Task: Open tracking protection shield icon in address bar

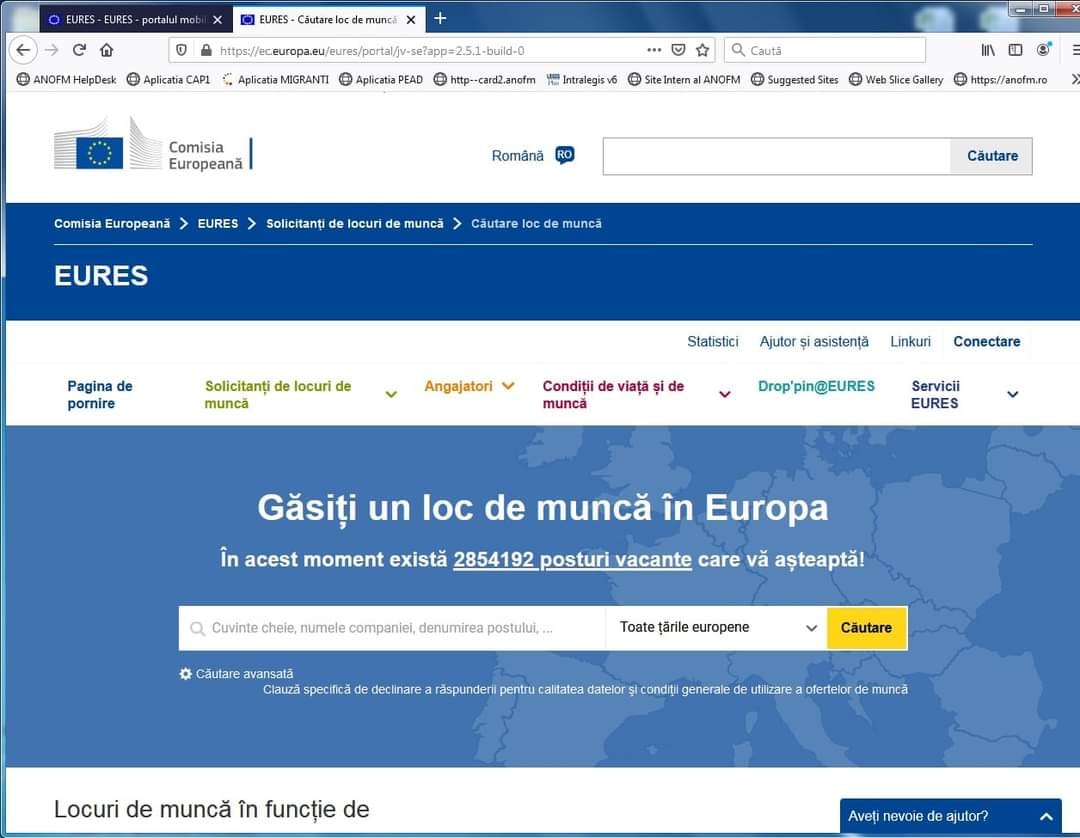Action: (181, 50)
